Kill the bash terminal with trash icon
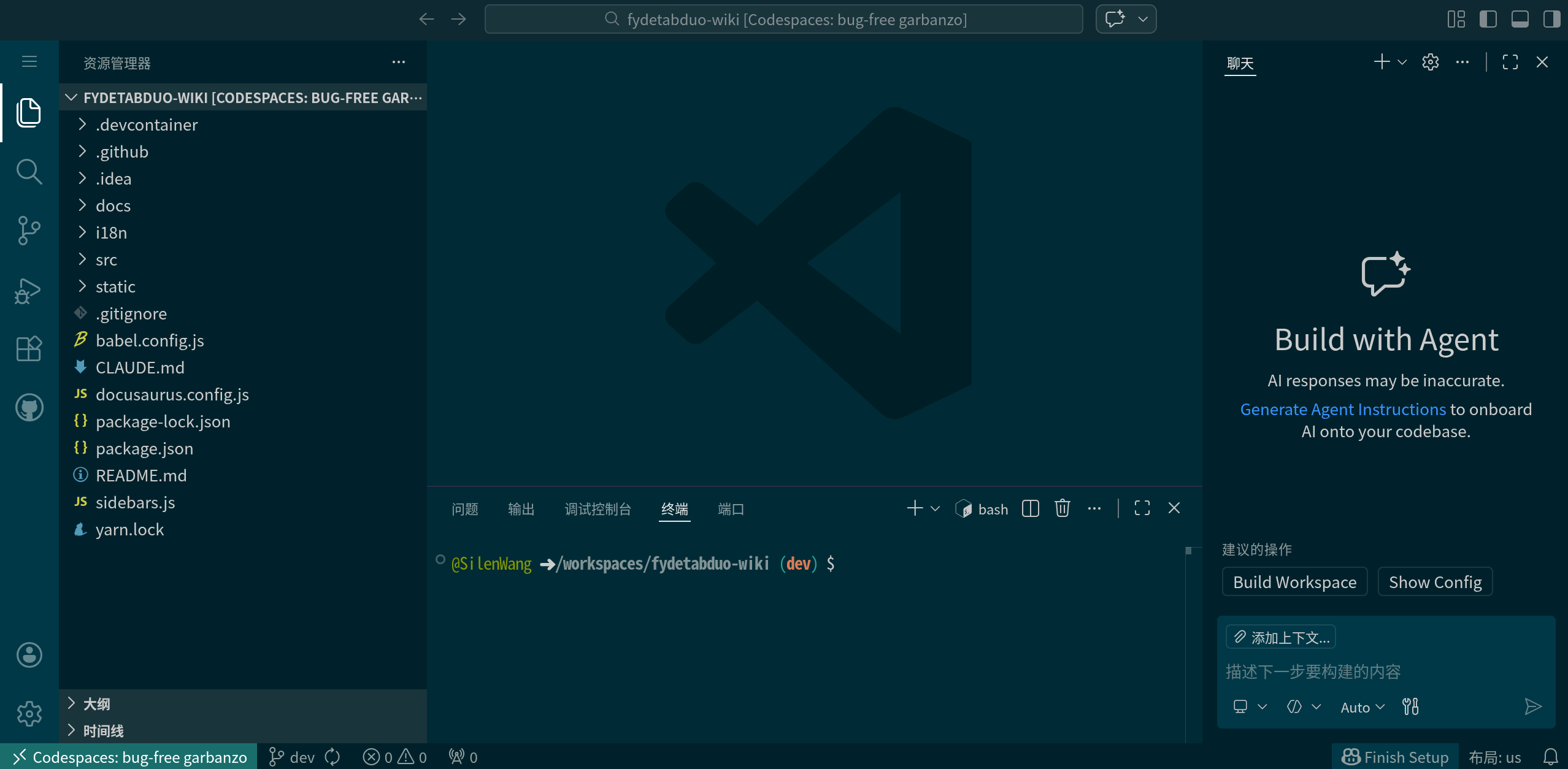Viewport: 1568px width, 769px height. (1062, 508)
